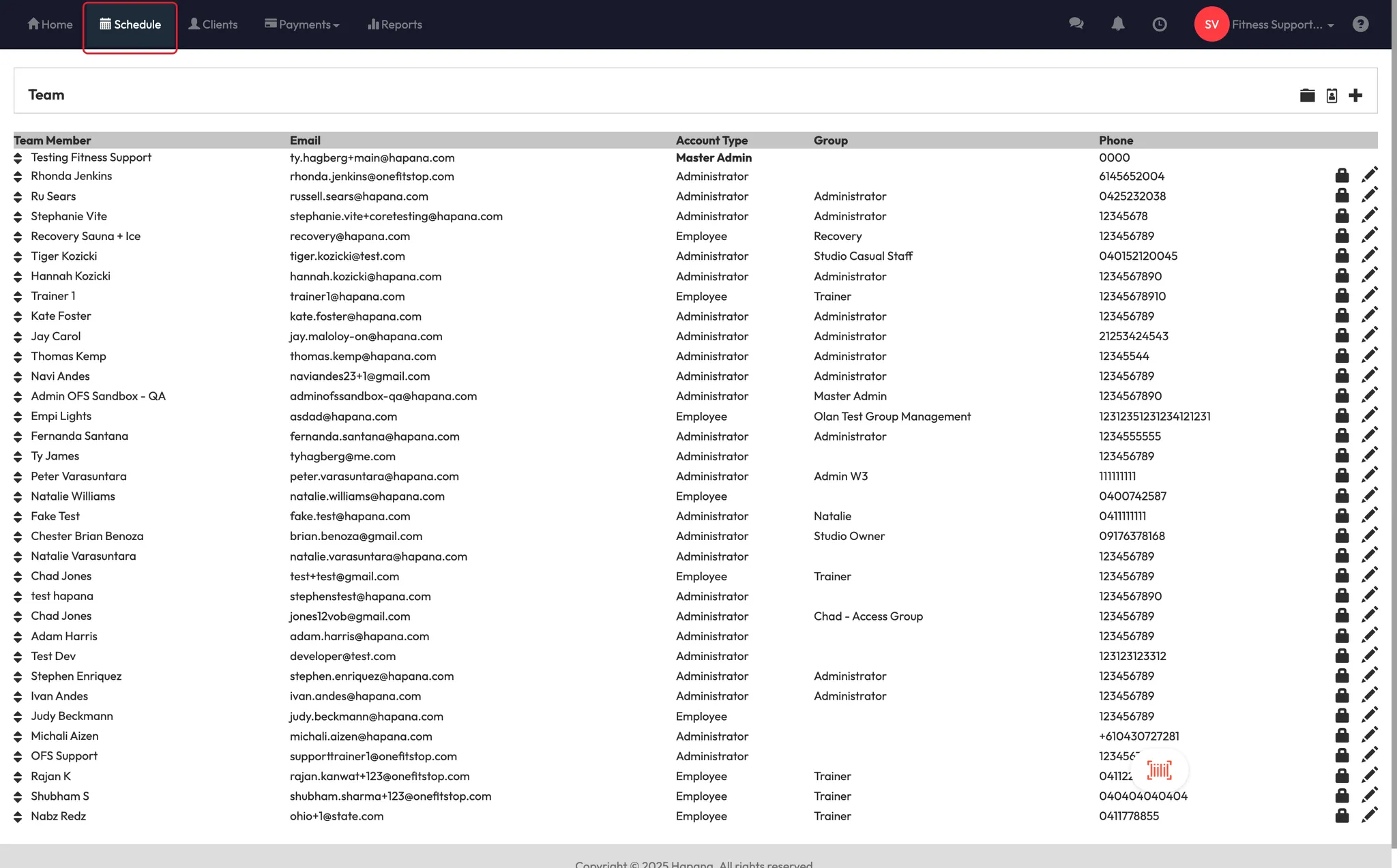Click the Home navigation link
Image resolution: width=1397 pixels, height=868 pixels.
(50, 25)
